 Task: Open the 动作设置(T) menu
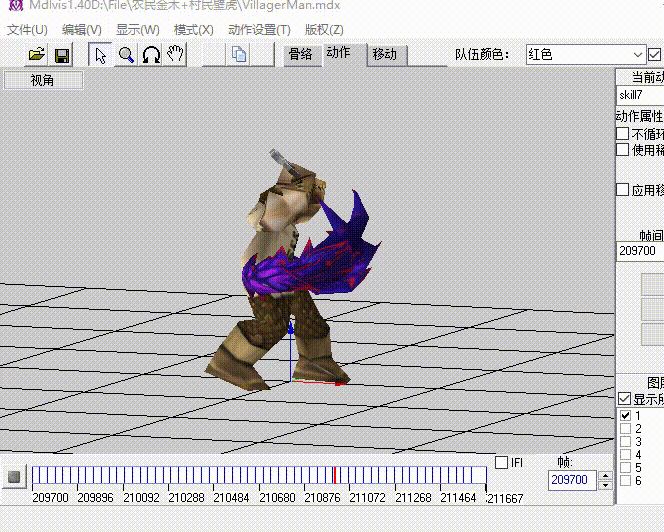259,30
